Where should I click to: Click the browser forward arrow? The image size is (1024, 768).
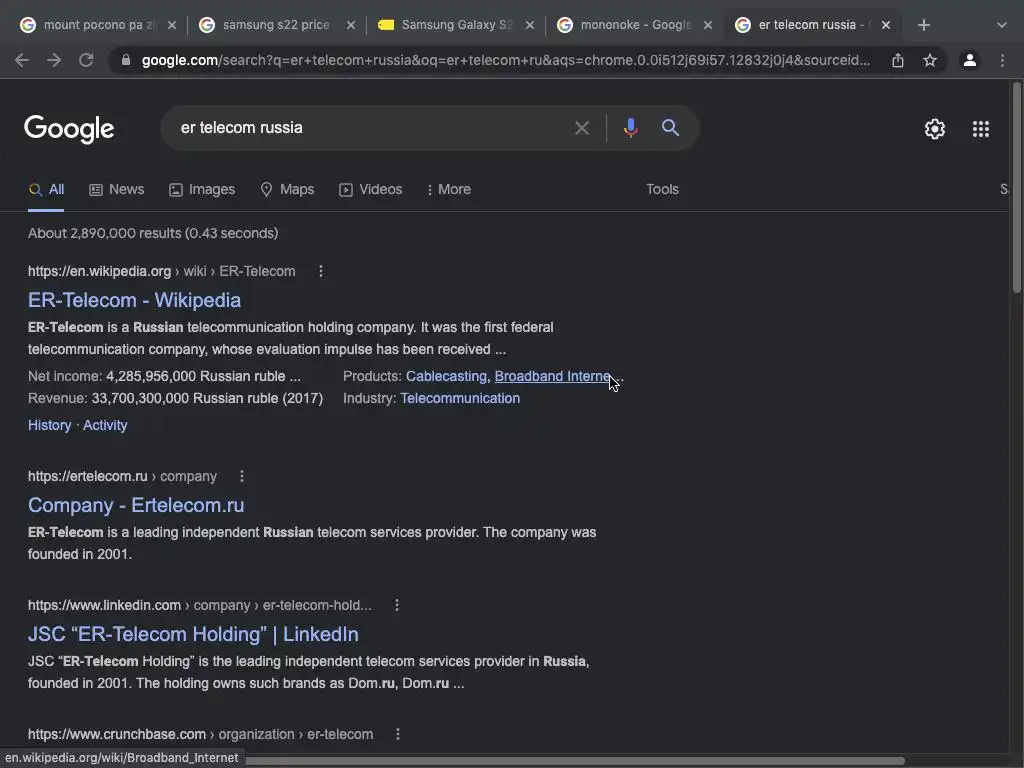pyautogui.click(x=54, y=60)
